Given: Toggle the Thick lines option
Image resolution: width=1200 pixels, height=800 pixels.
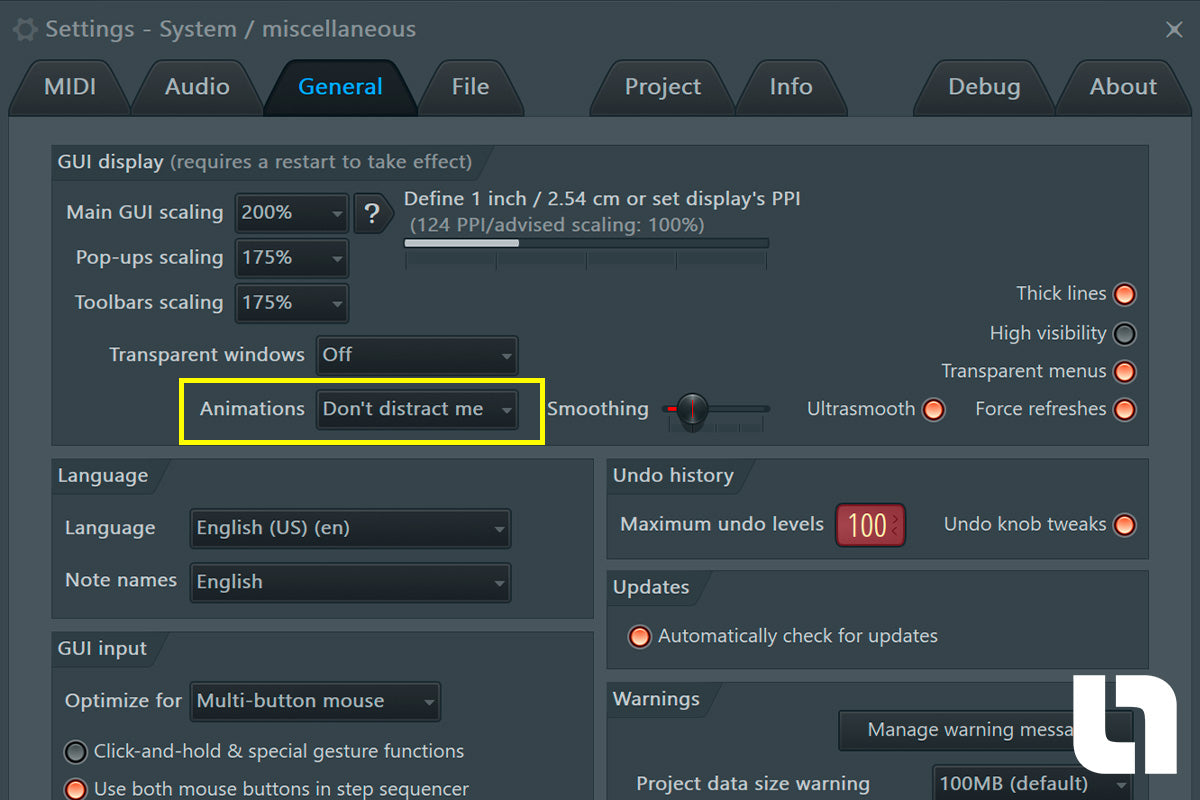Looking at the screenshot, I should pyautogui.click(x=1124, y=295).
